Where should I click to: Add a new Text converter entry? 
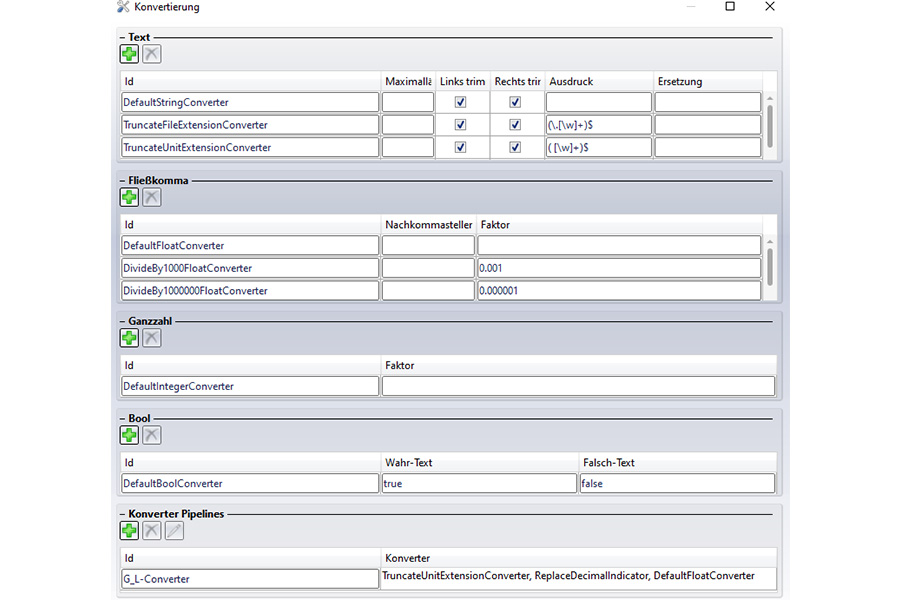[129, 54]
